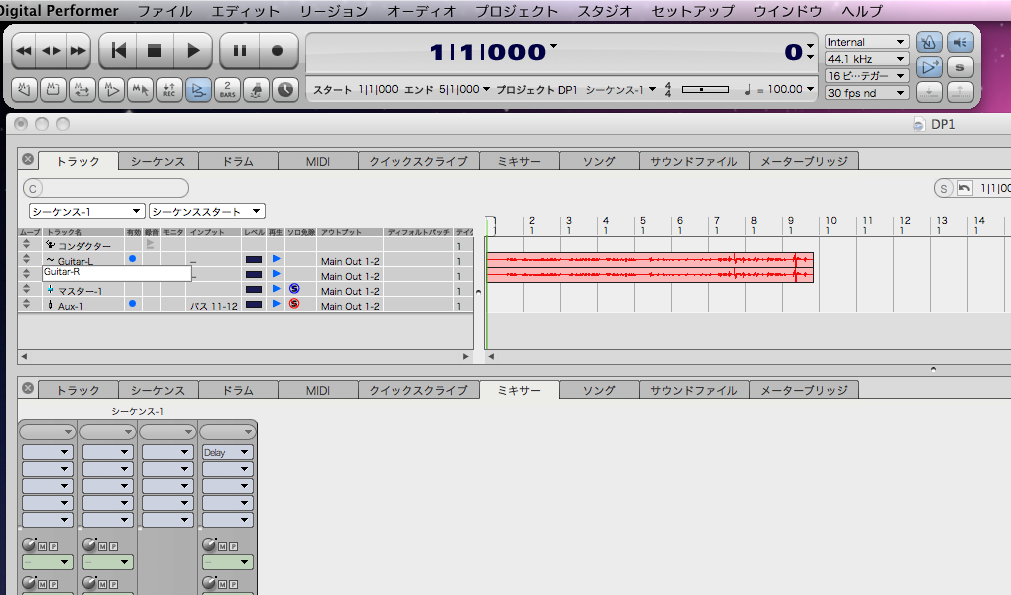Switch upper pane to クイックスクライブ tab
Screen dimensions: 1011x595
tap(418, 161)
